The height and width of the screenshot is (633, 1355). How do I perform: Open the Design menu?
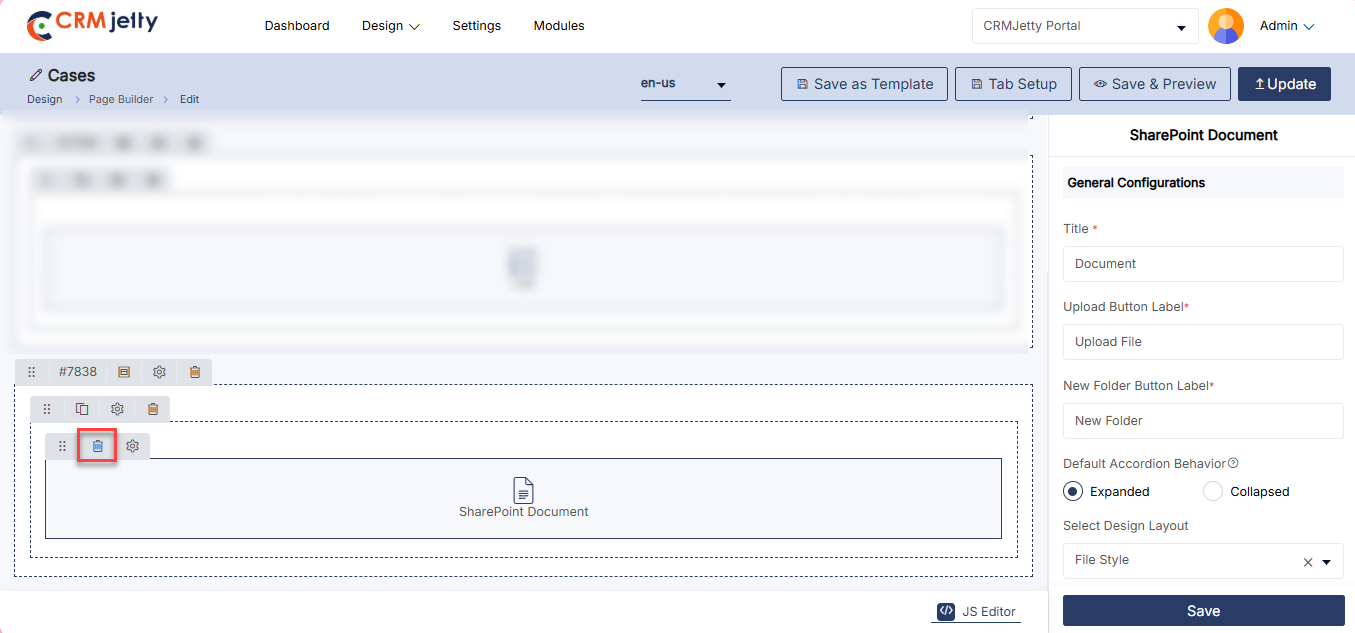(390, 26)
